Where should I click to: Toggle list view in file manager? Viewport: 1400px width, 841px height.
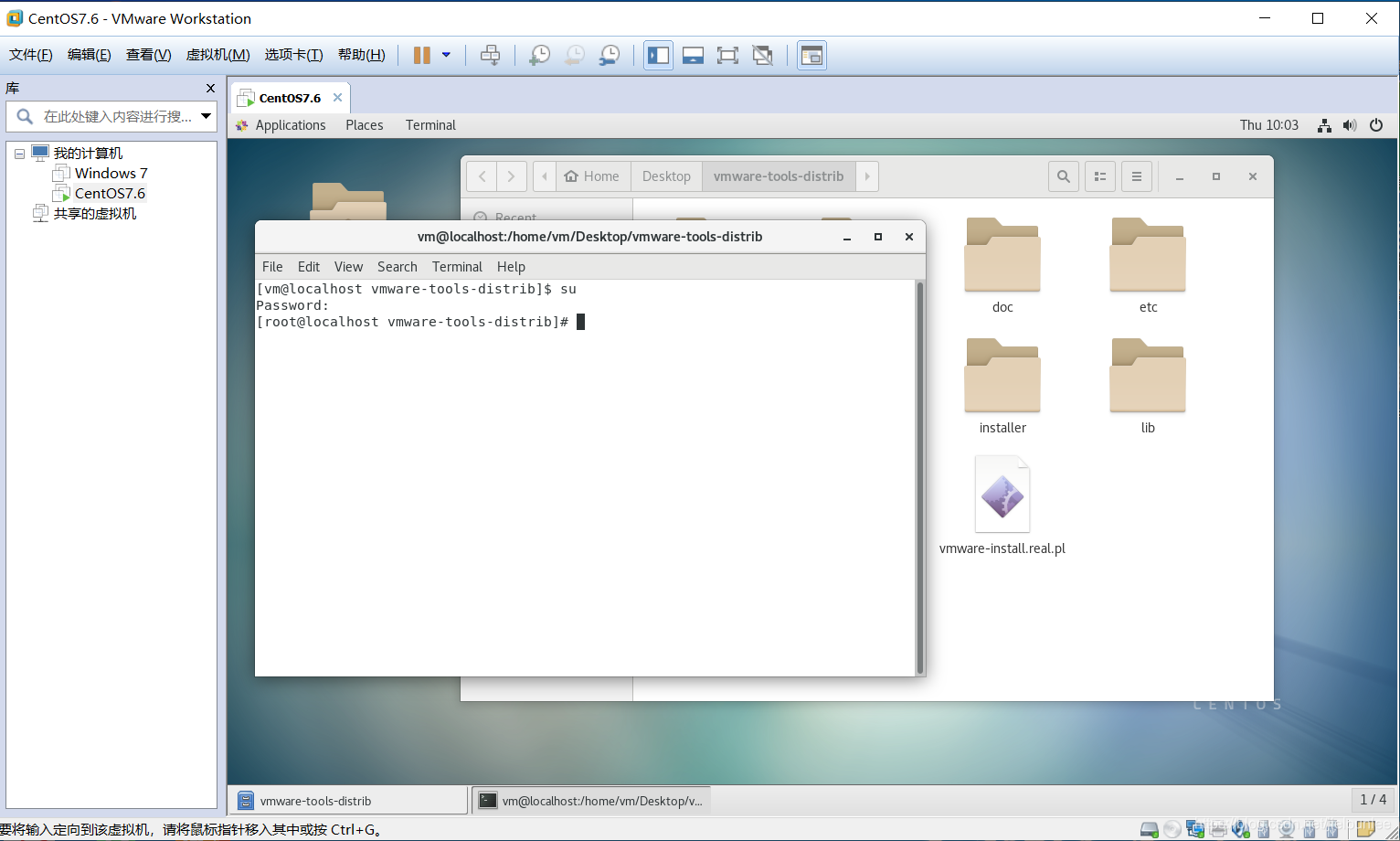click(1100, 176)
